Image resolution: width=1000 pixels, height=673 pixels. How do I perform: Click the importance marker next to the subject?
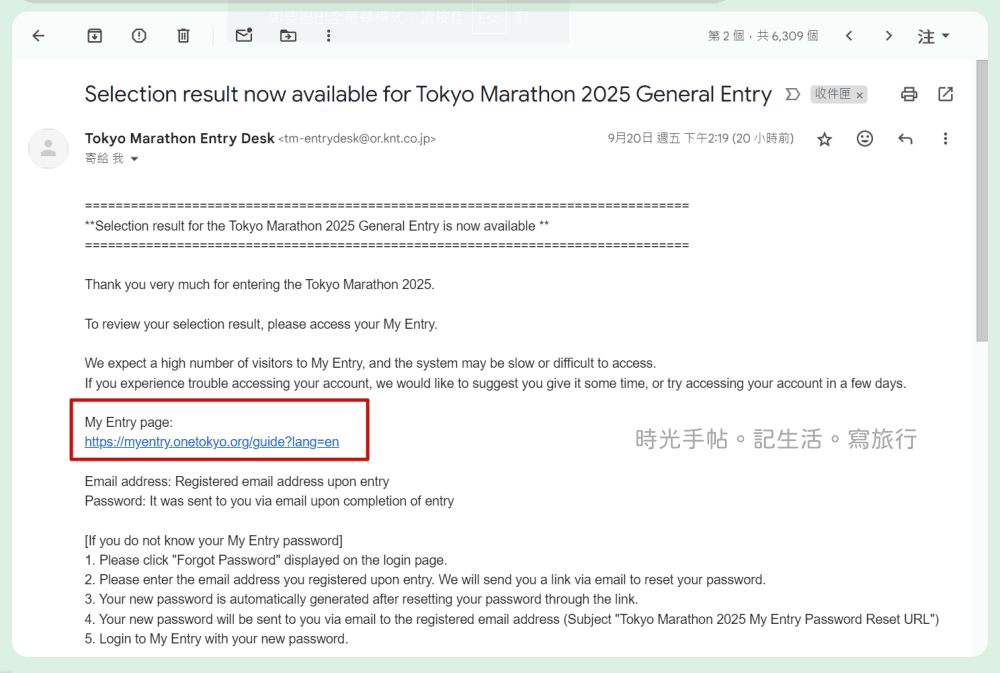pyautogui.click(x=792, y=94)
